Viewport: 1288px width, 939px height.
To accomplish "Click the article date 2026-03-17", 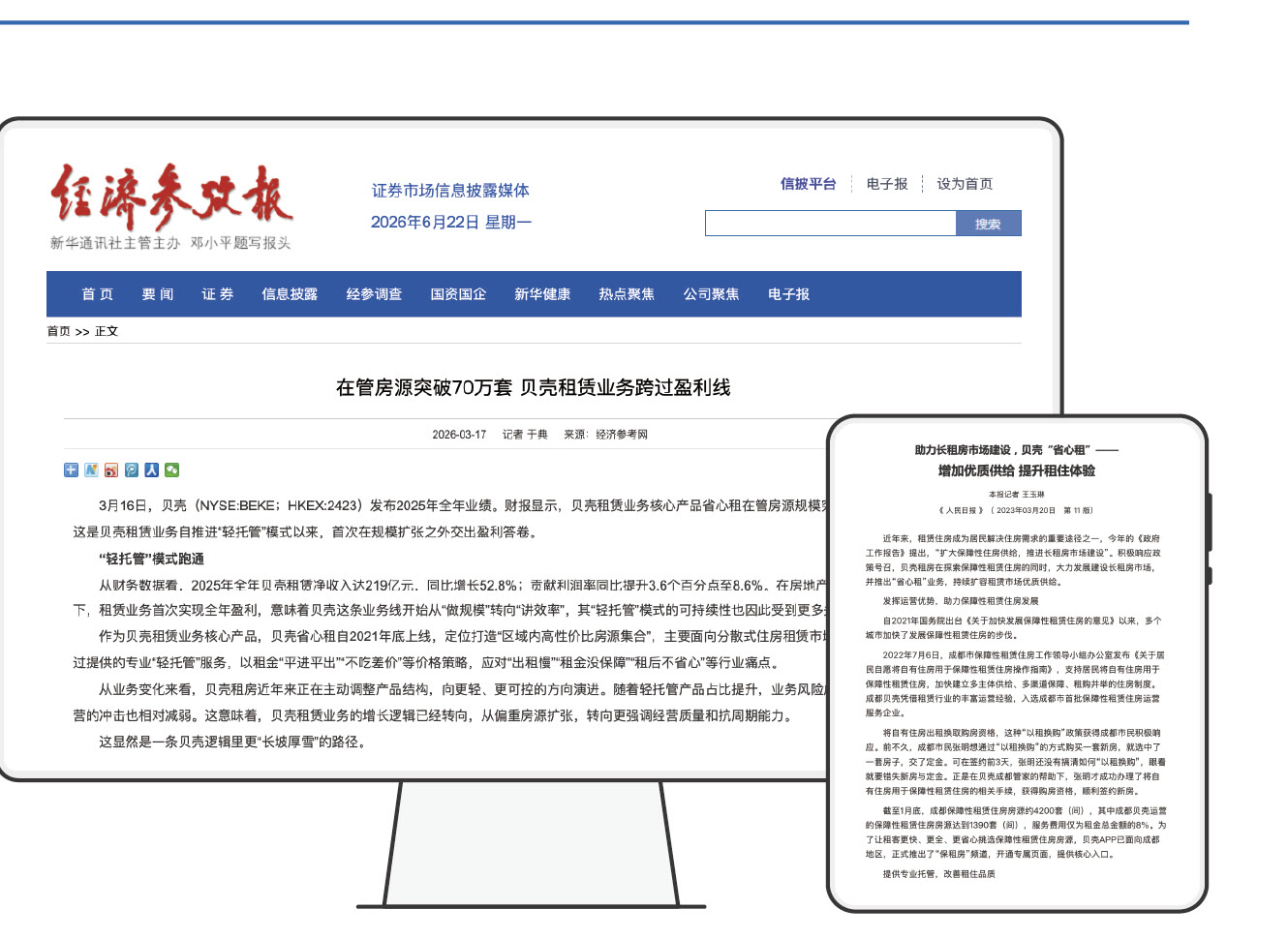I will tap(459, 435).
